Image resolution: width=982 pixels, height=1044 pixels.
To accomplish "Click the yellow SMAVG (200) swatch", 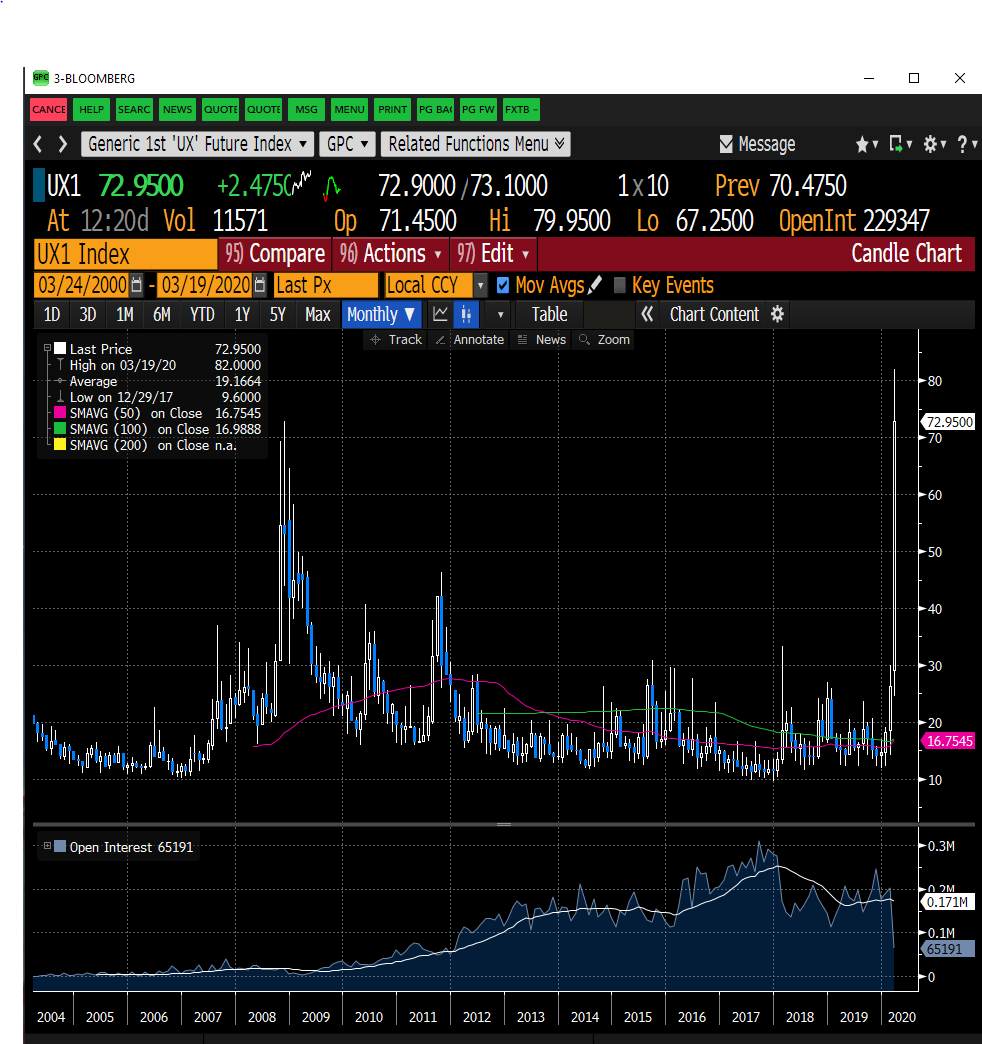I will pos(60,445).
